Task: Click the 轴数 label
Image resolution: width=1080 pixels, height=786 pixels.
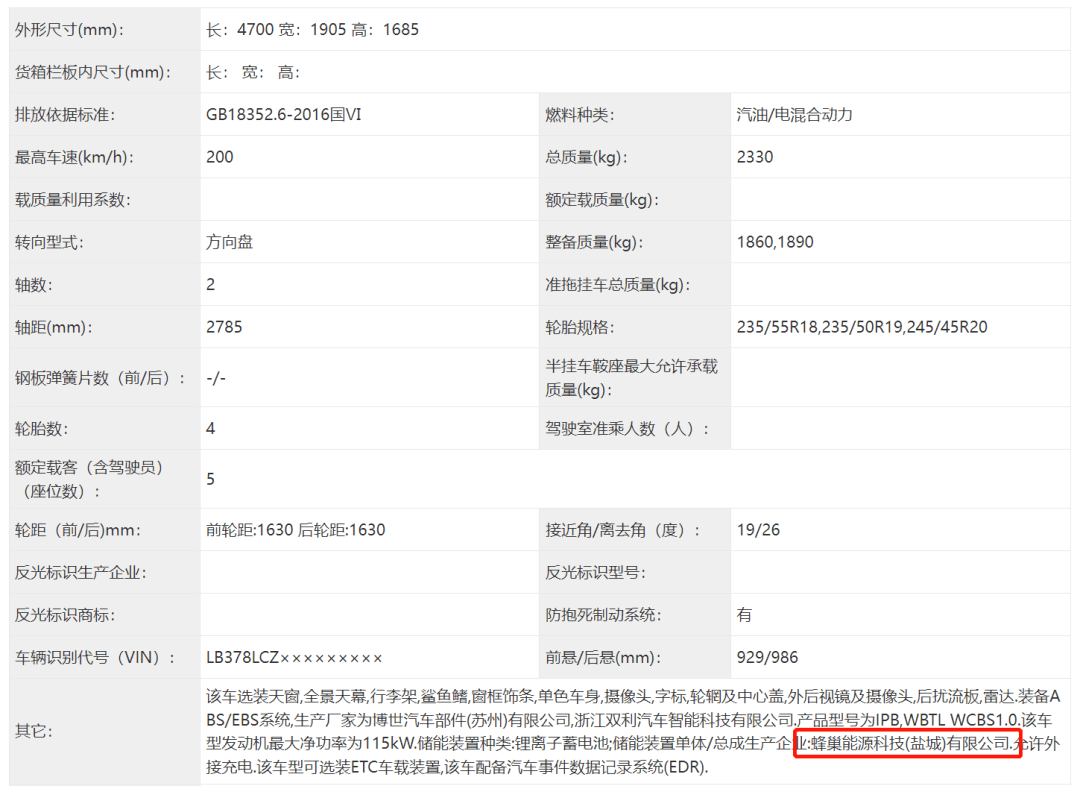Action: click(x=34, y=285)
